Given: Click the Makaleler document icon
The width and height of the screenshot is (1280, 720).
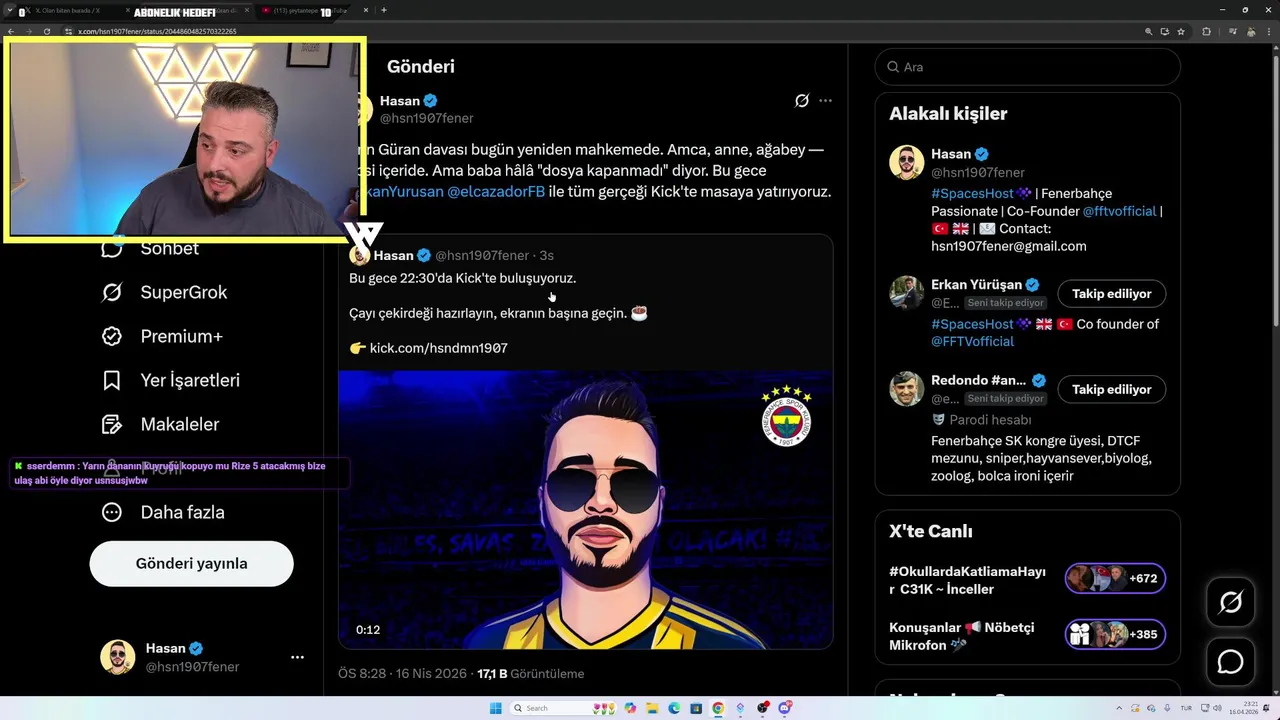Looking at the screenshot, I should click(x=112, y=424).
